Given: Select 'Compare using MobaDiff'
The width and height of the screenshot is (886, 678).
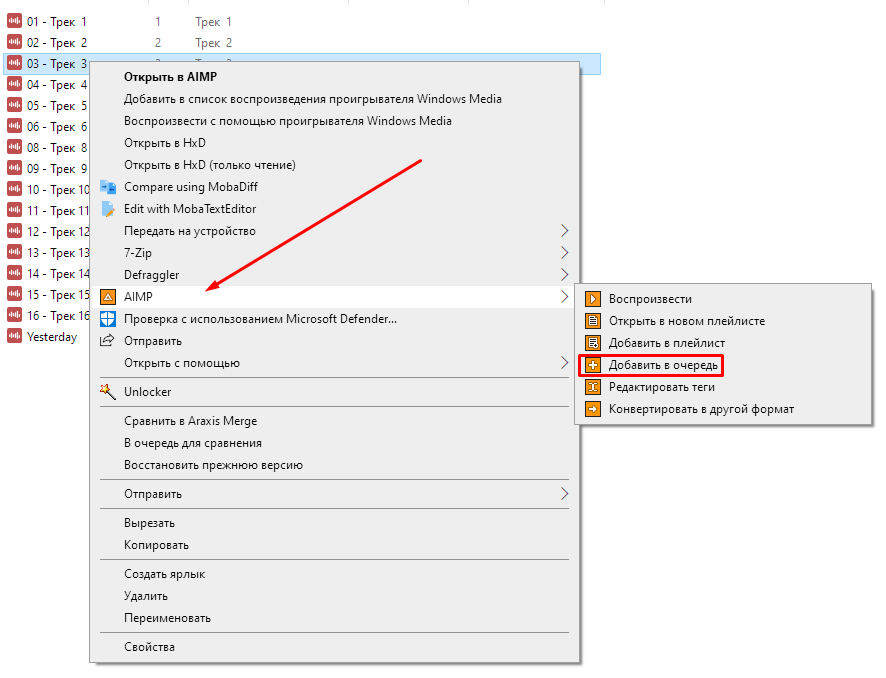Looking at the screenshot, I should [x=191, y=187].
